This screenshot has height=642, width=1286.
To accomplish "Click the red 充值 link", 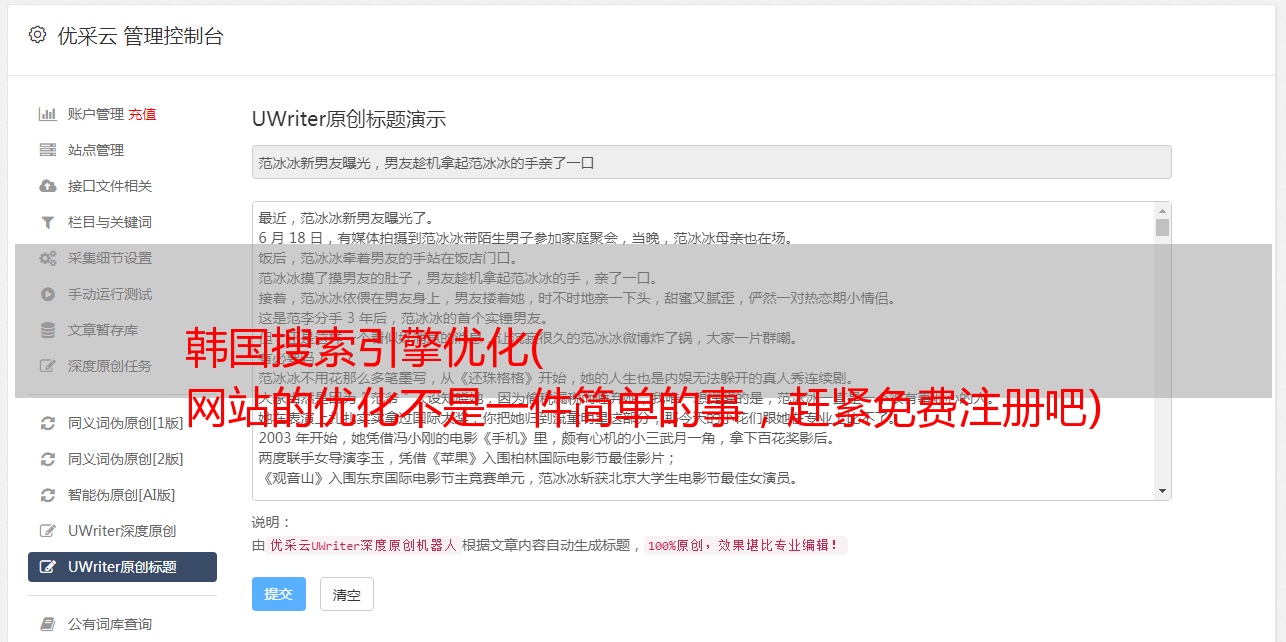I will click(142, 114).
